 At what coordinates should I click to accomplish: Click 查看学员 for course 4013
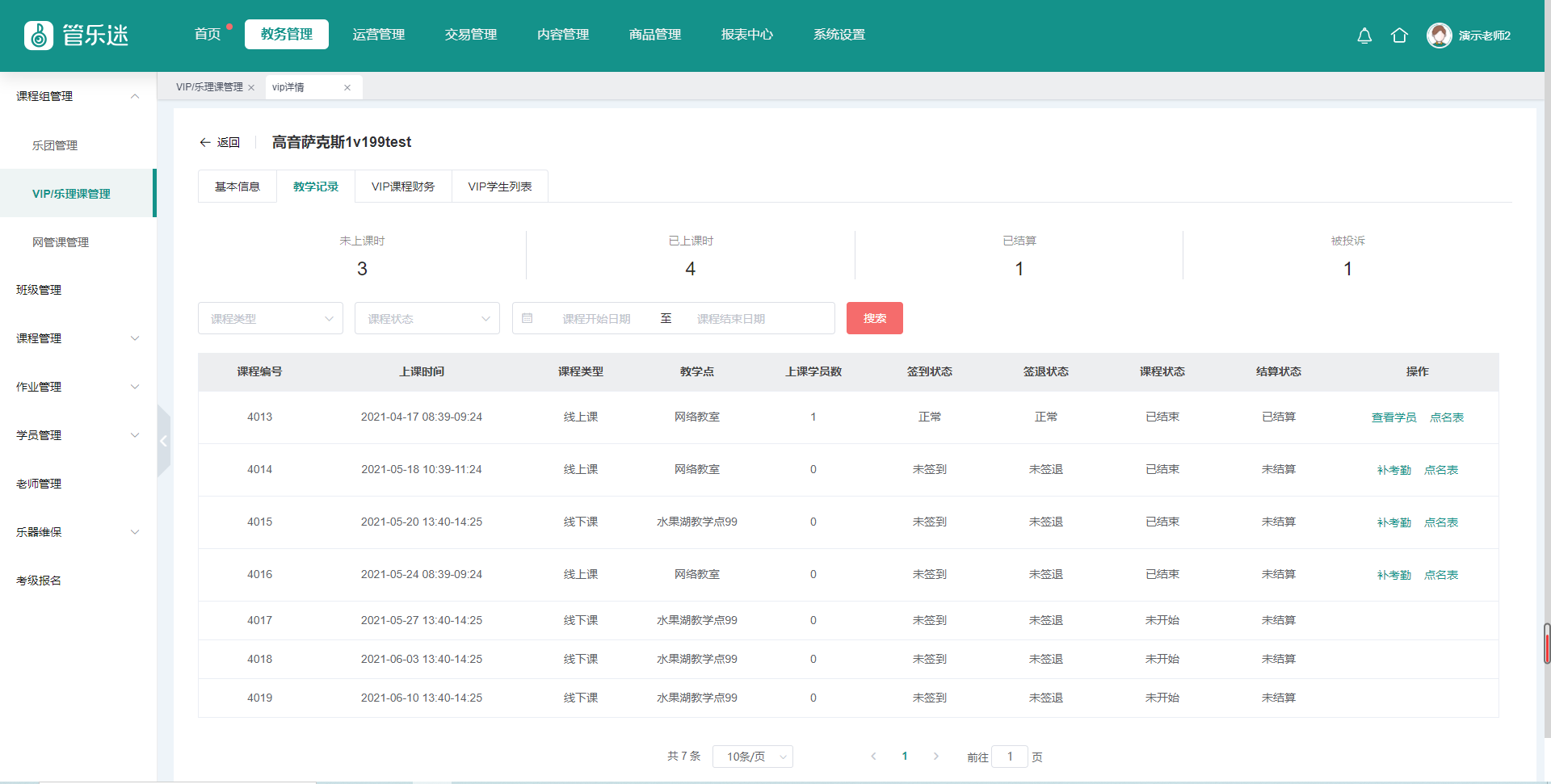coord(1393,417)
